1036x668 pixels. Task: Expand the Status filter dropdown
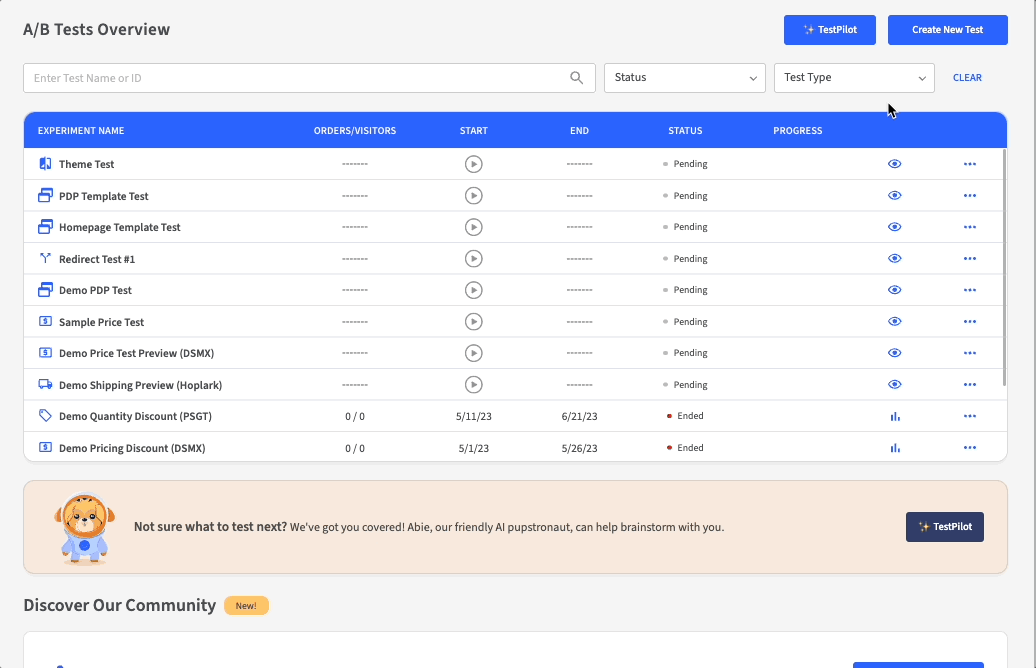pos(684,78)
